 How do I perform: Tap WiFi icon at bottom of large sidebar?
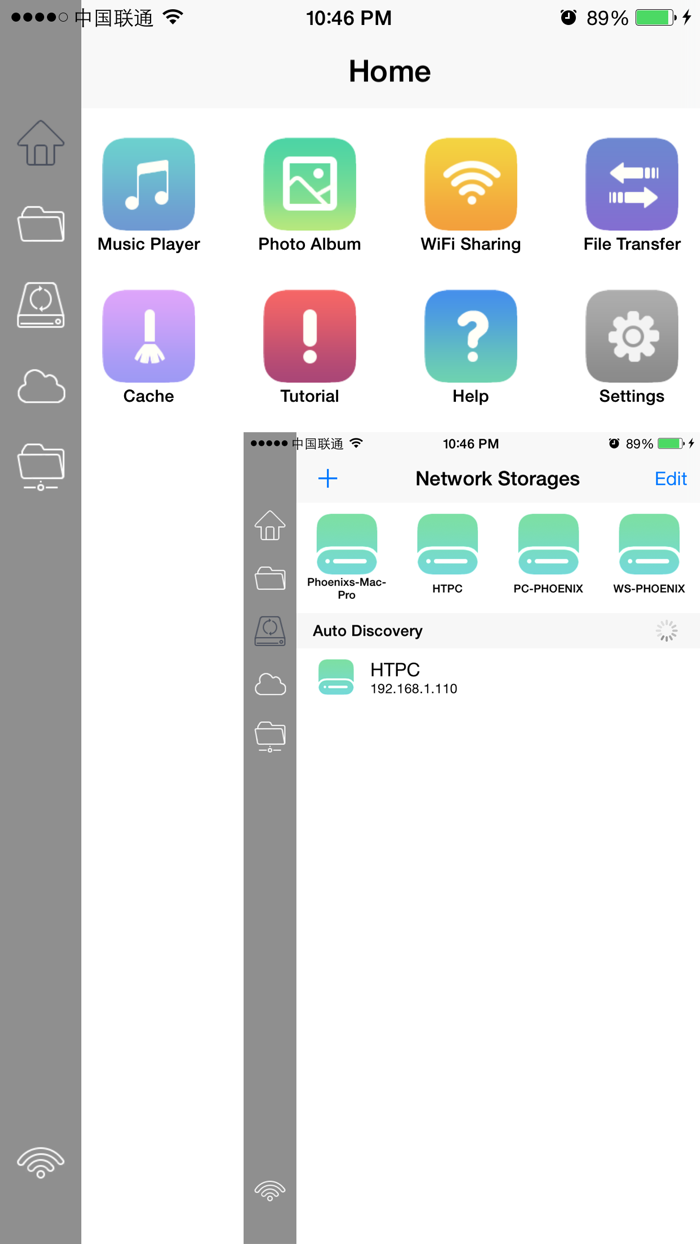[x=41, y=1162]
